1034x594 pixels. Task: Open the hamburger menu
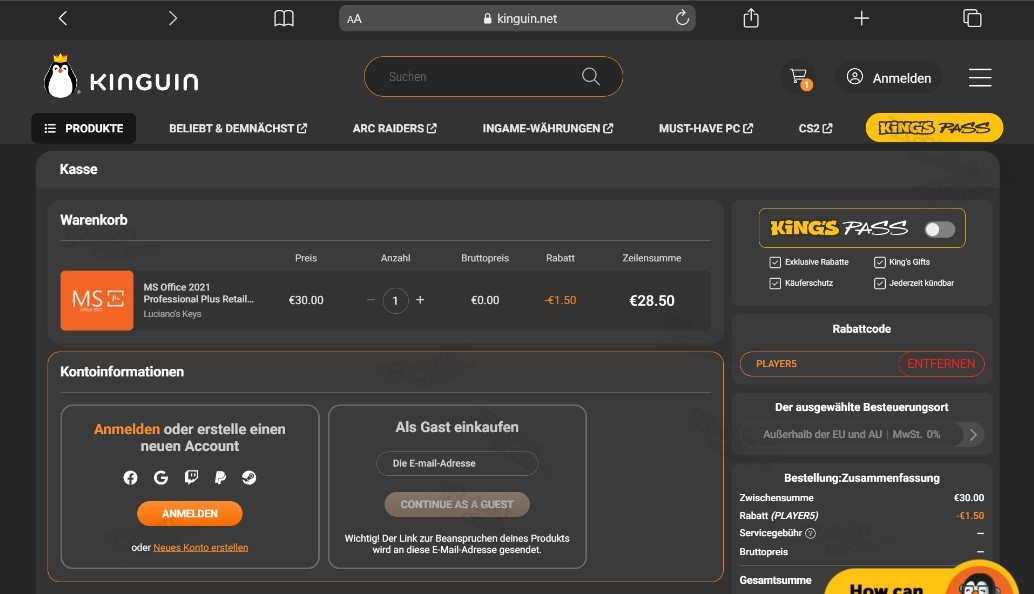click(x=980, y=76)
